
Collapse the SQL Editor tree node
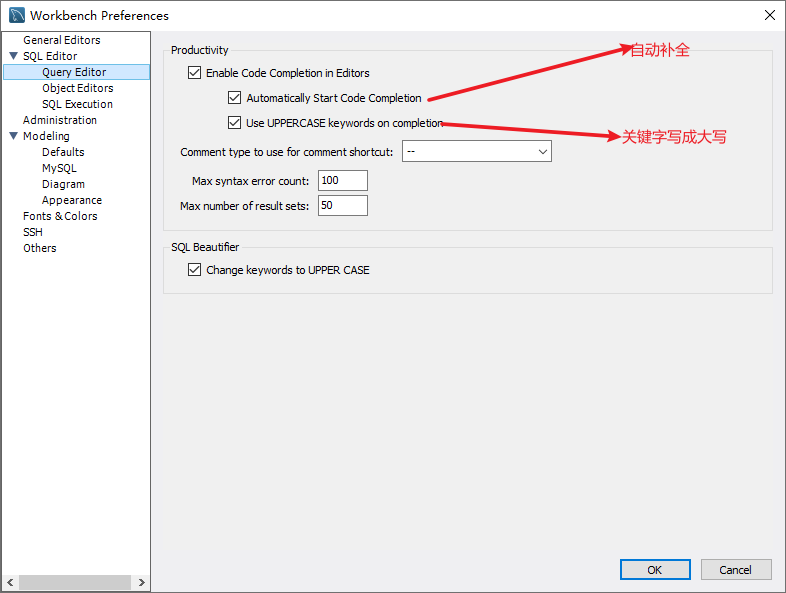[14, 56]
